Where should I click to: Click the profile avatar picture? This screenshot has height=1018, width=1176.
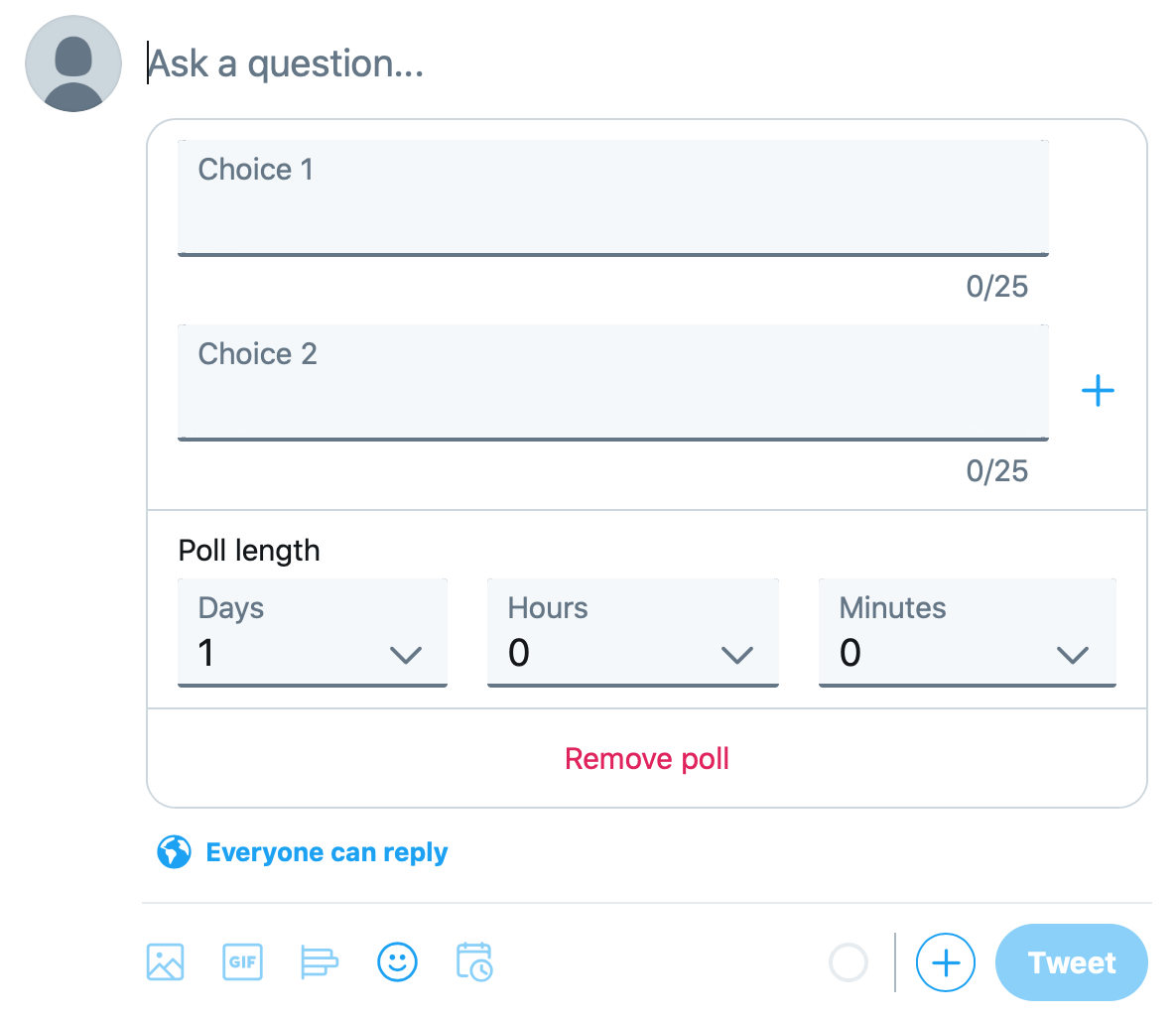point(73,64)
